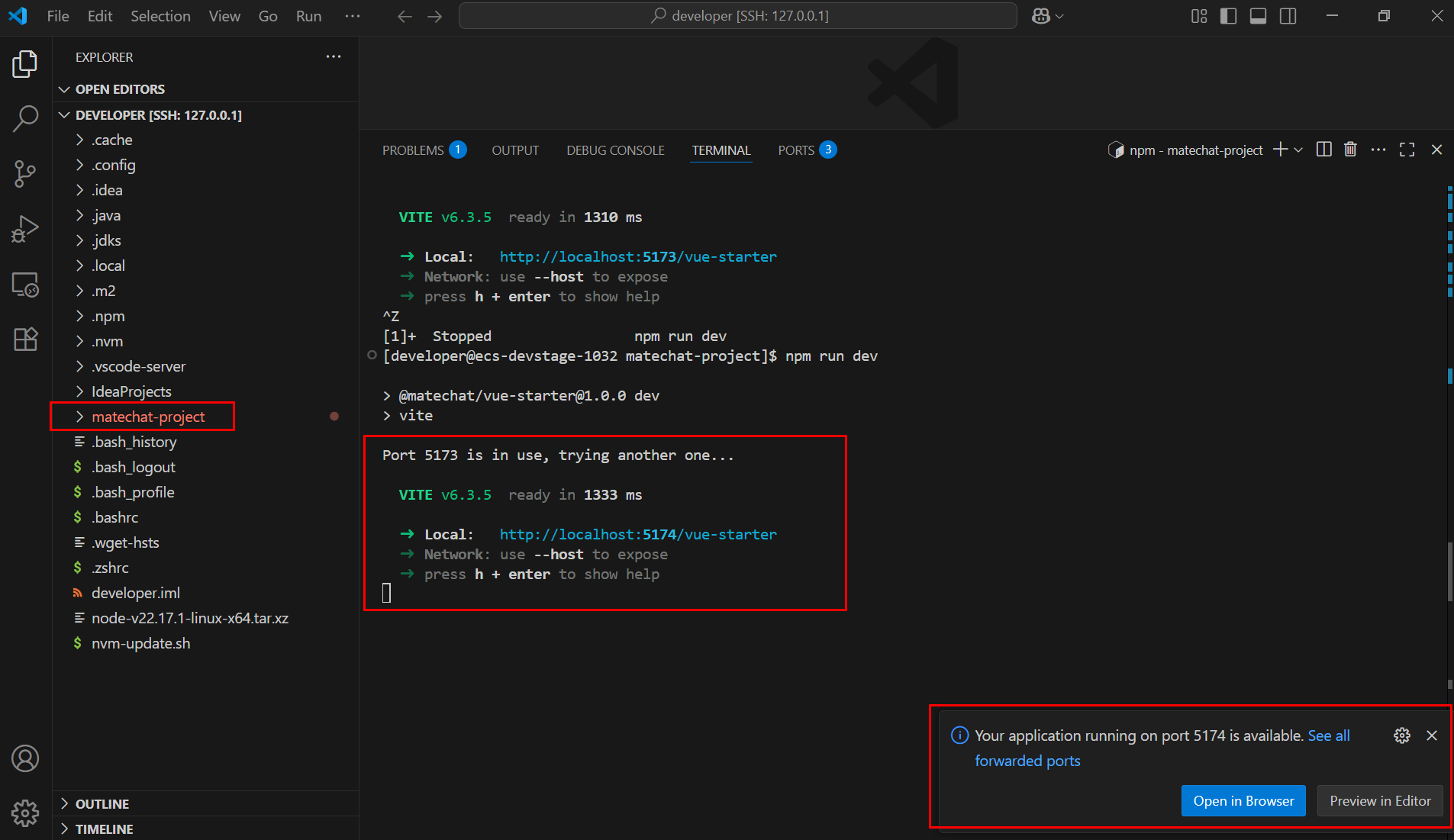The height and width of the screenshot is (840, 1454).
Task: Open the Run menu
Action: (x=308, y=16)
